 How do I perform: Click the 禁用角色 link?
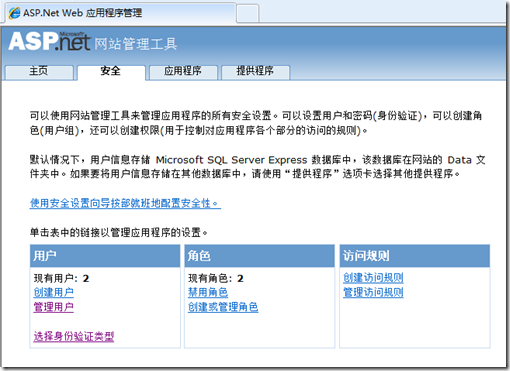pos(208,292)
